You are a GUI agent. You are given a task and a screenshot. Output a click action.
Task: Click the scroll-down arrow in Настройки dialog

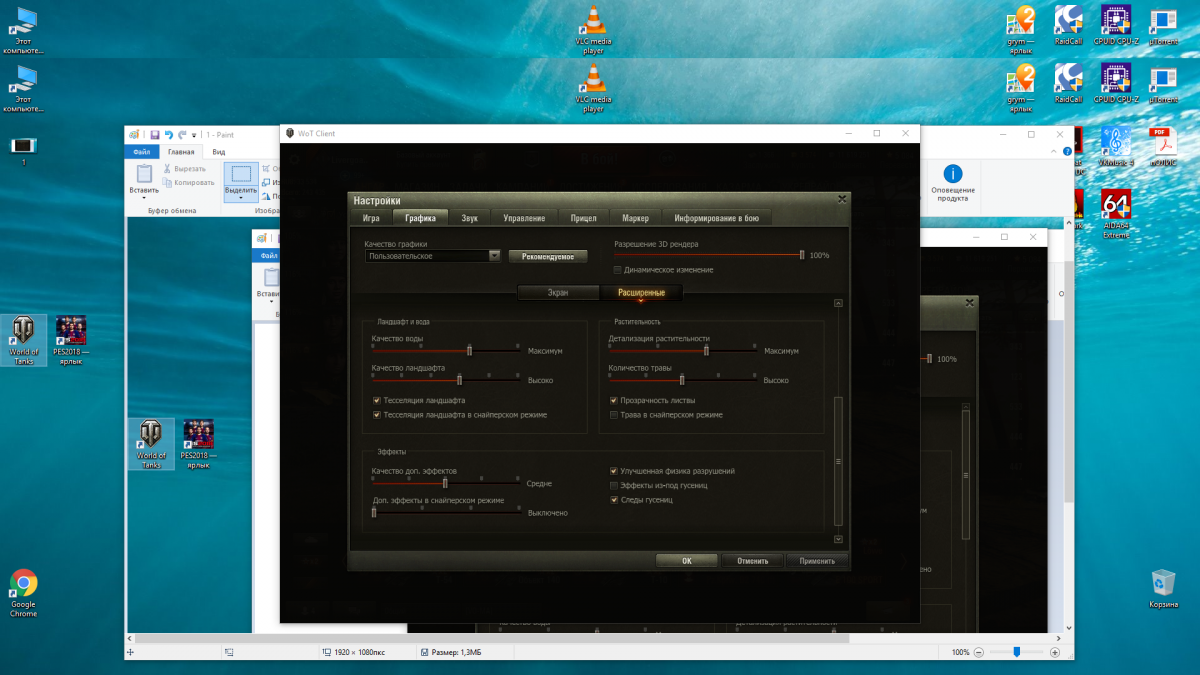point(839,539)
